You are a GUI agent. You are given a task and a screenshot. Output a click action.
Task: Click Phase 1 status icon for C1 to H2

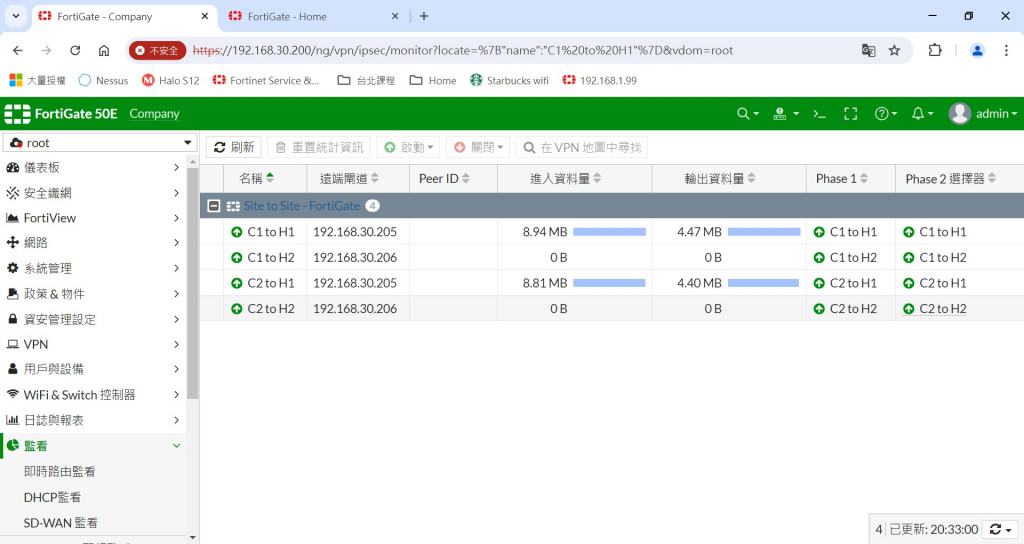coord(819,257)
